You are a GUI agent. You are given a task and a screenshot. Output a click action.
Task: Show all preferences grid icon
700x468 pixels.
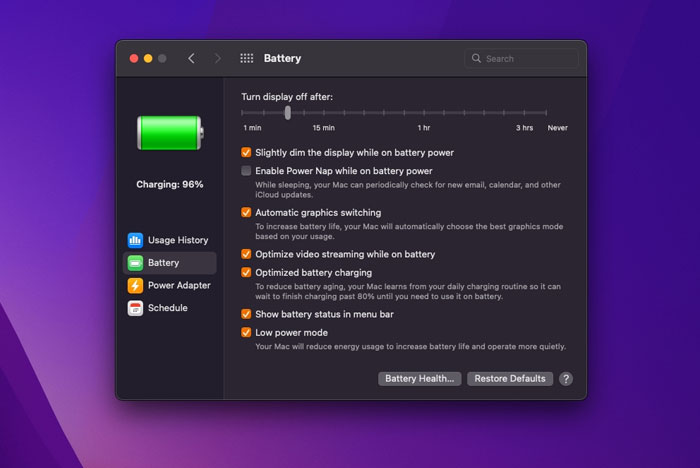point(247,59)
